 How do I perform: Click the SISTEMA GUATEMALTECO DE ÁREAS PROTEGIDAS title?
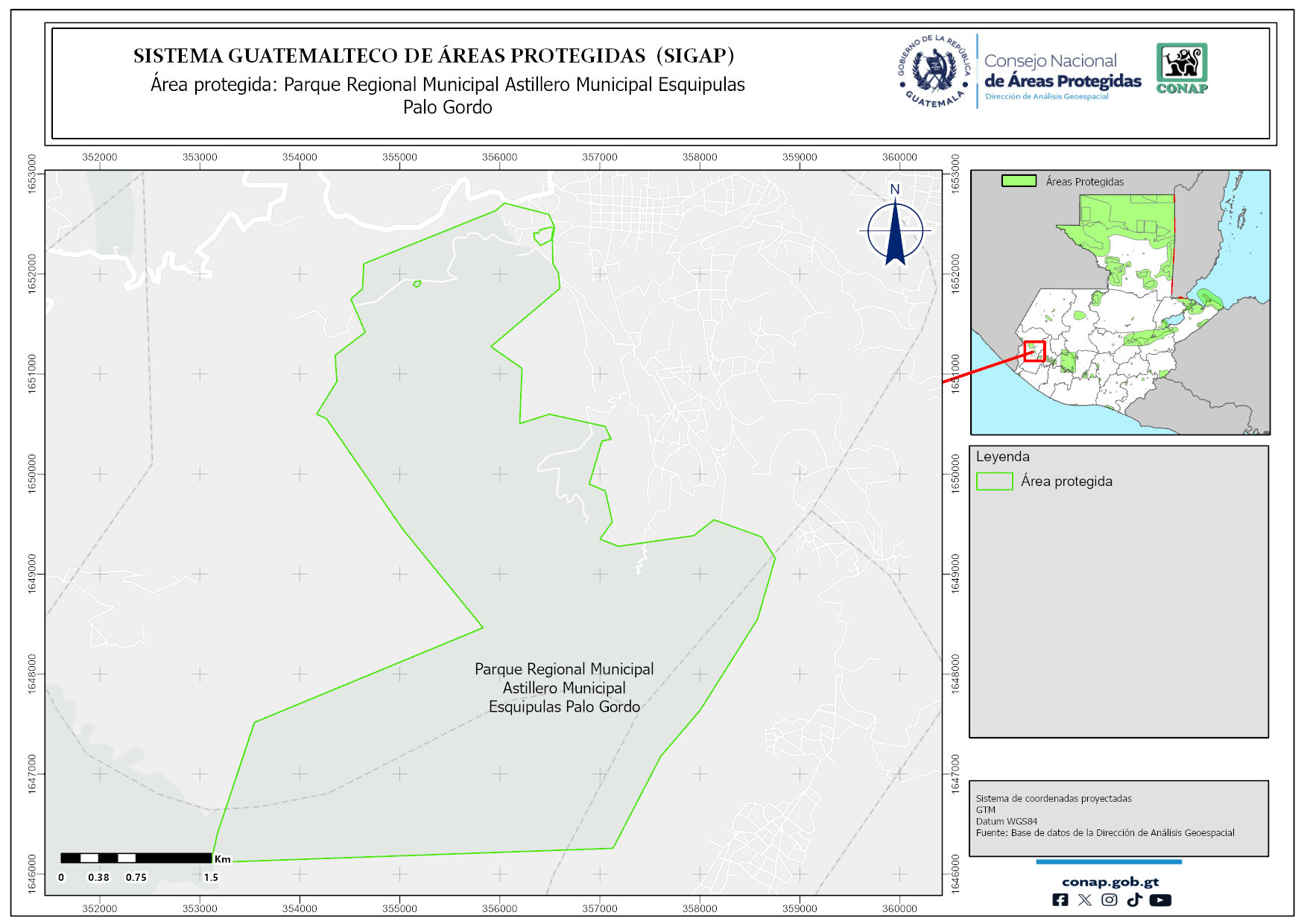tap(434, 56)
